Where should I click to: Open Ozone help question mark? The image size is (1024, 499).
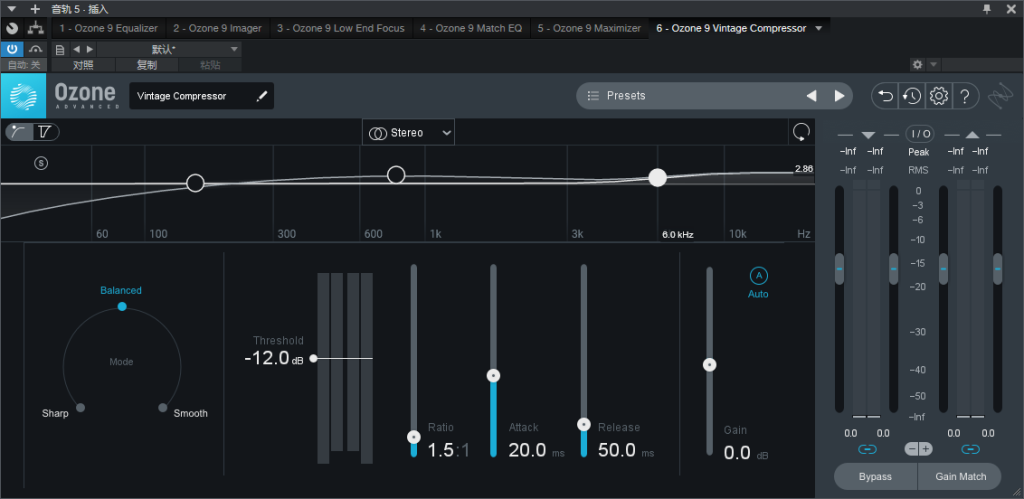tap(966, 96)
